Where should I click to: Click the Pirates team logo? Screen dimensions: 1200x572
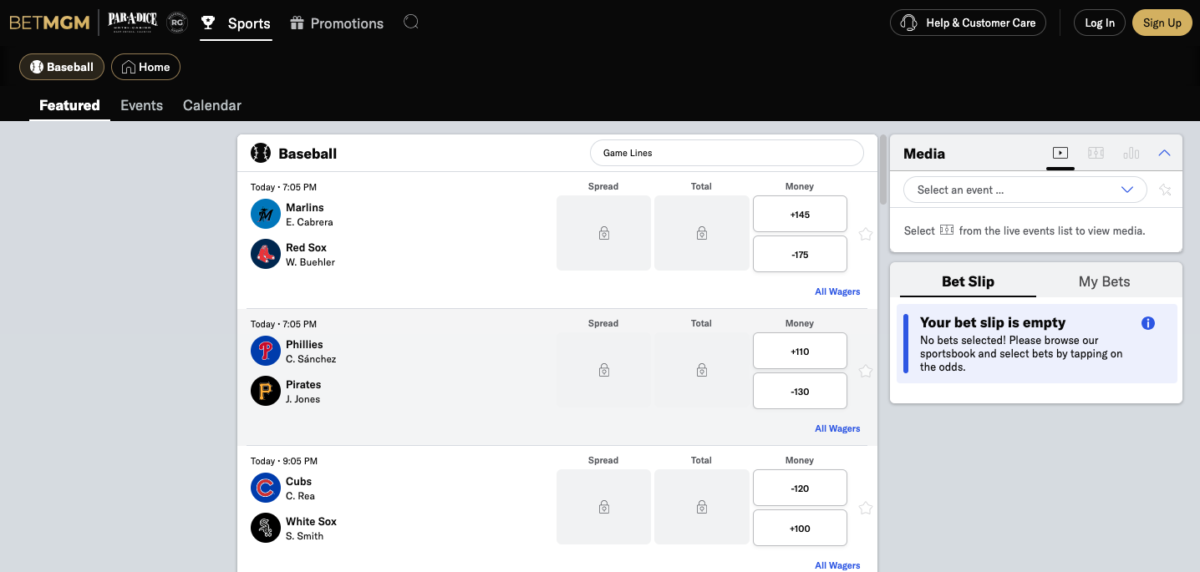point(265,391)
